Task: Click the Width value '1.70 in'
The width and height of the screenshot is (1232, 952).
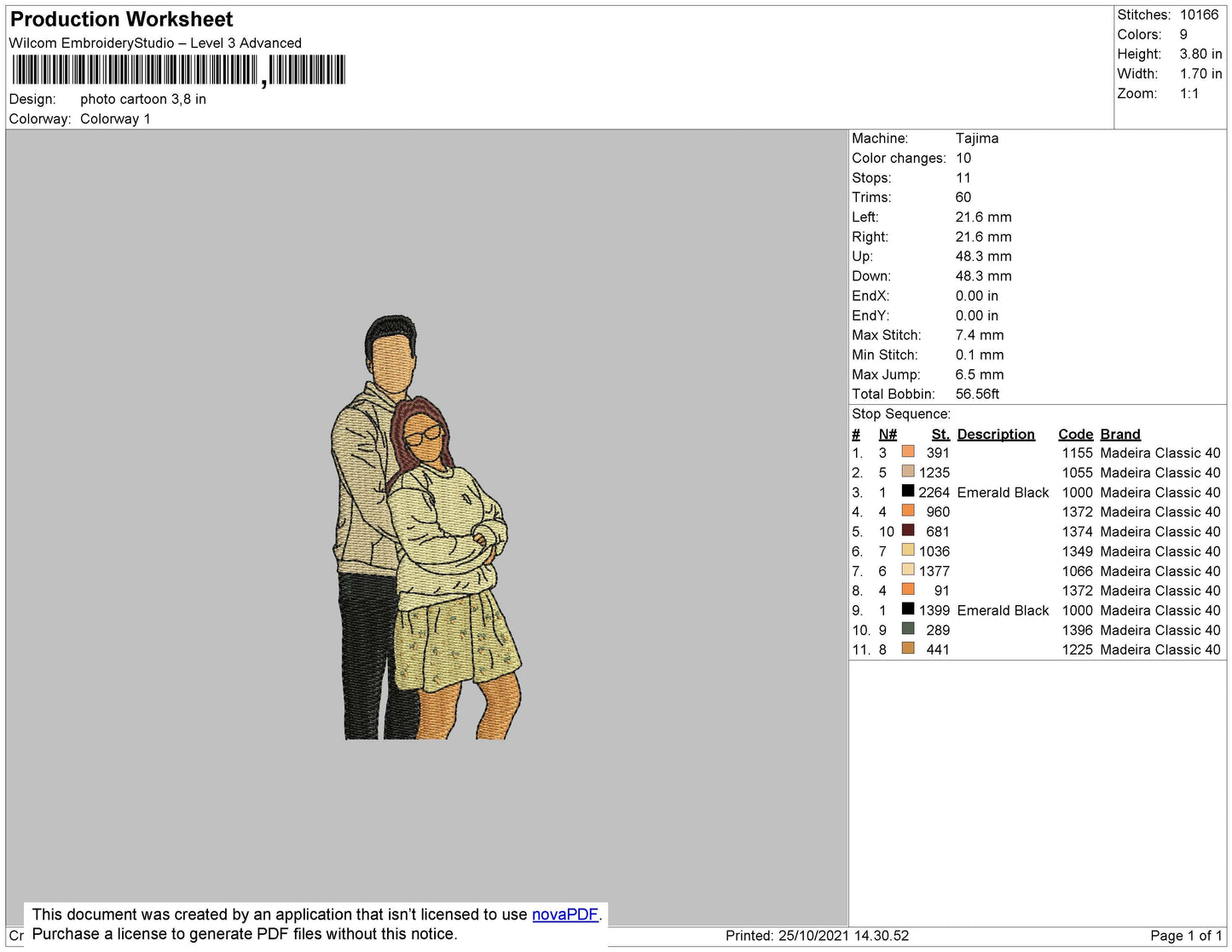Action: tap(1200, 74)
